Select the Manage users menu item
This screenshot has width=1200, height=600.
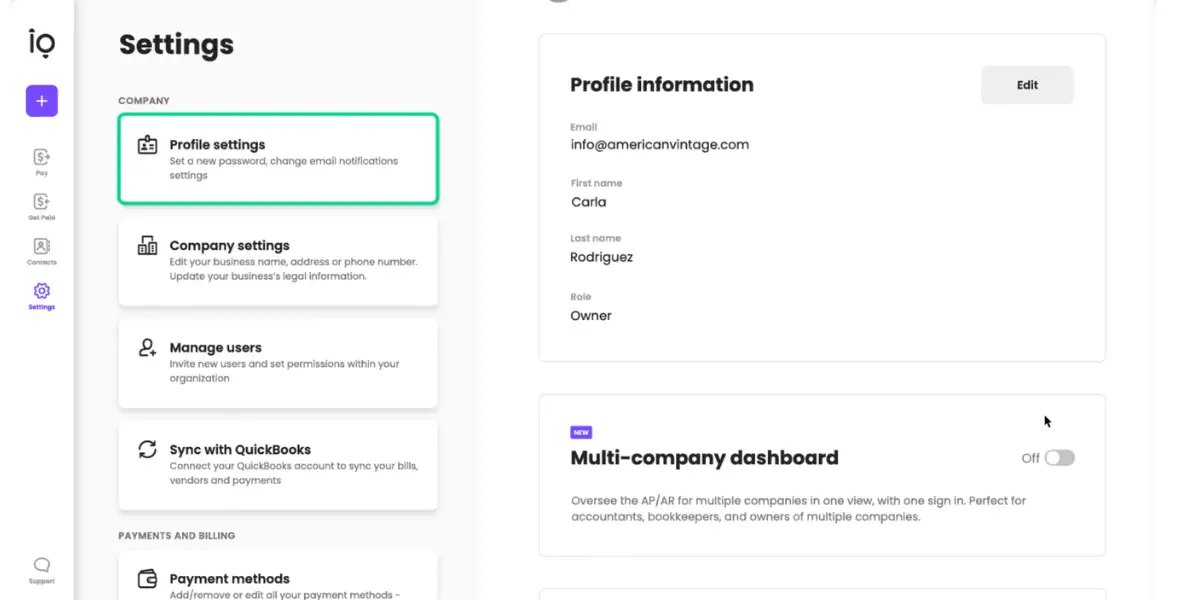pos(278,362)
